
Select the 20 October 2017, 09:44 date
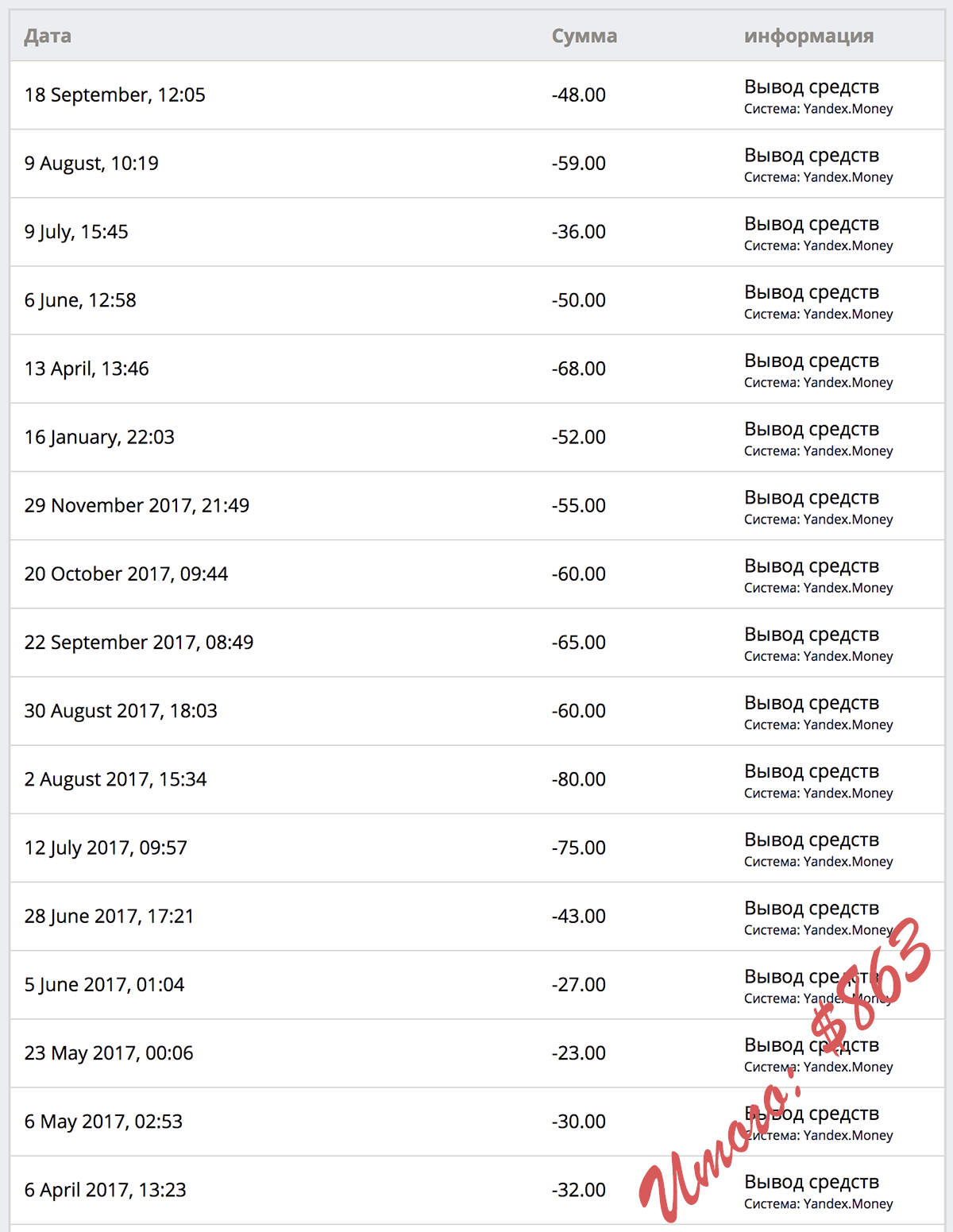[126, 574]
